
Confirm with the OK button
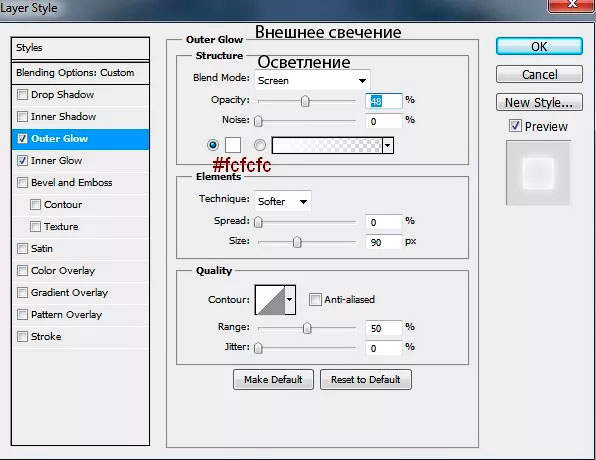pos(539,46)
